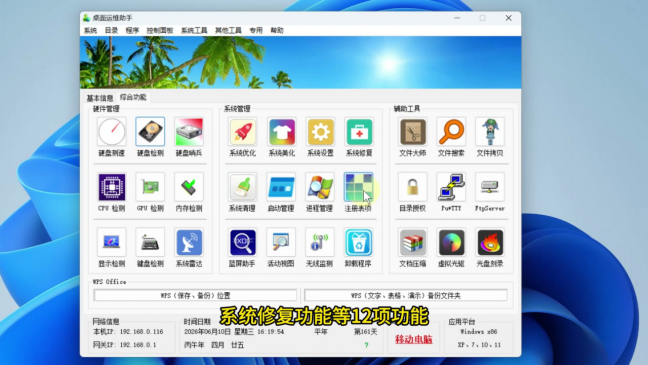Open the 虚拟光驱 disc icon

pos(451,242)
